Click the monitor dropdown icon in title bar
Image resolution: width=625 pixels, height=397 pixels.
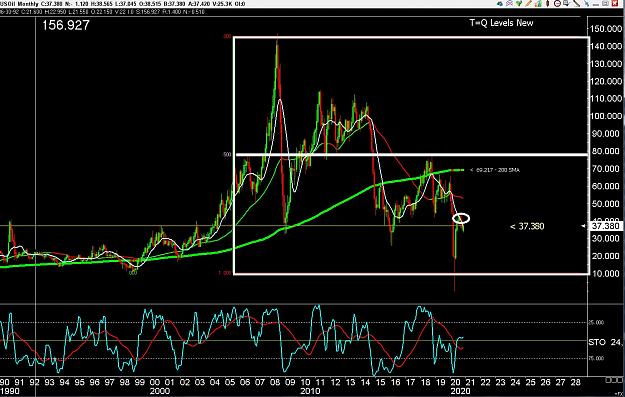pyautogui.click(x=566, y=4)
